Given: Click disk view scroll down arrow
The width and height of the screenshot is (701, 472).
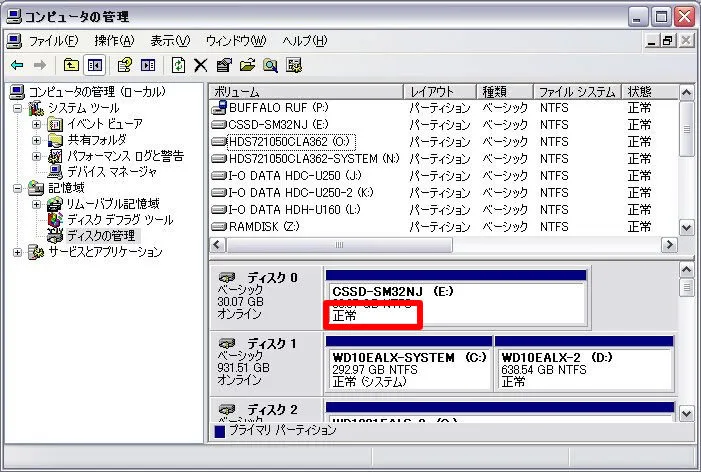Looking at the screenshot, I should (687, 413).
